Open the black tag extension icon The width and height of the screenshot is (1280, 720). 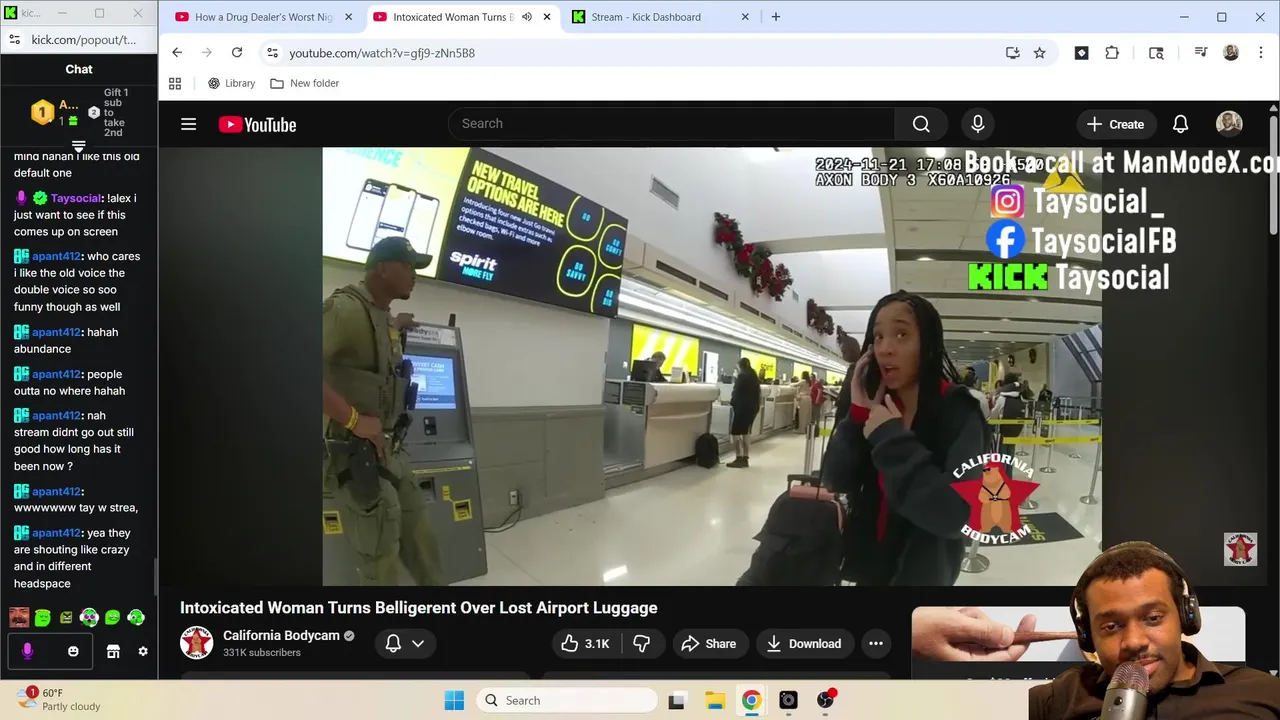point(1081,53)
